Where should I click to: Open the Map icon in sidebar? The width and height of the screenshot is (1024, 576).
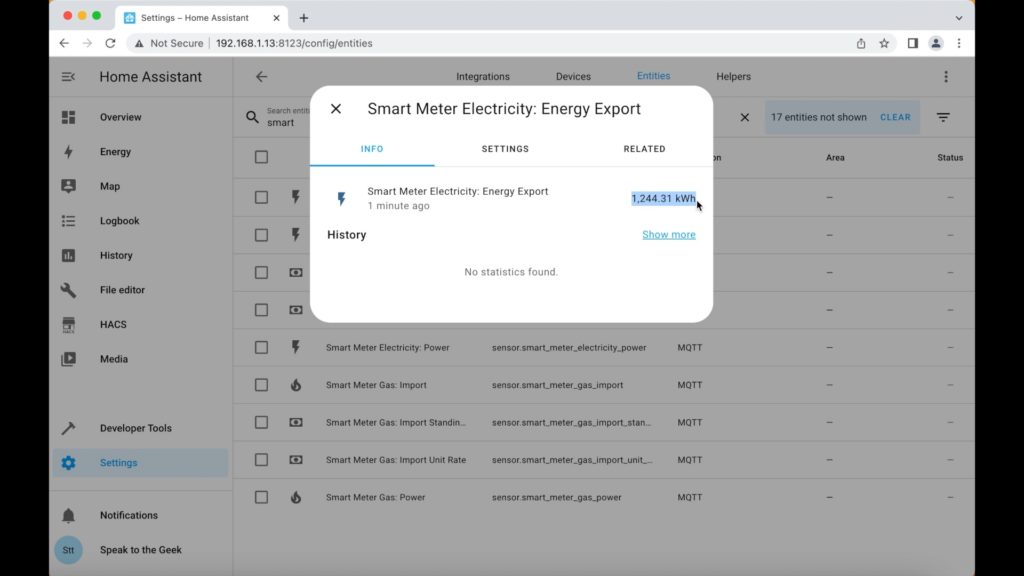click(x=69, y=186)
